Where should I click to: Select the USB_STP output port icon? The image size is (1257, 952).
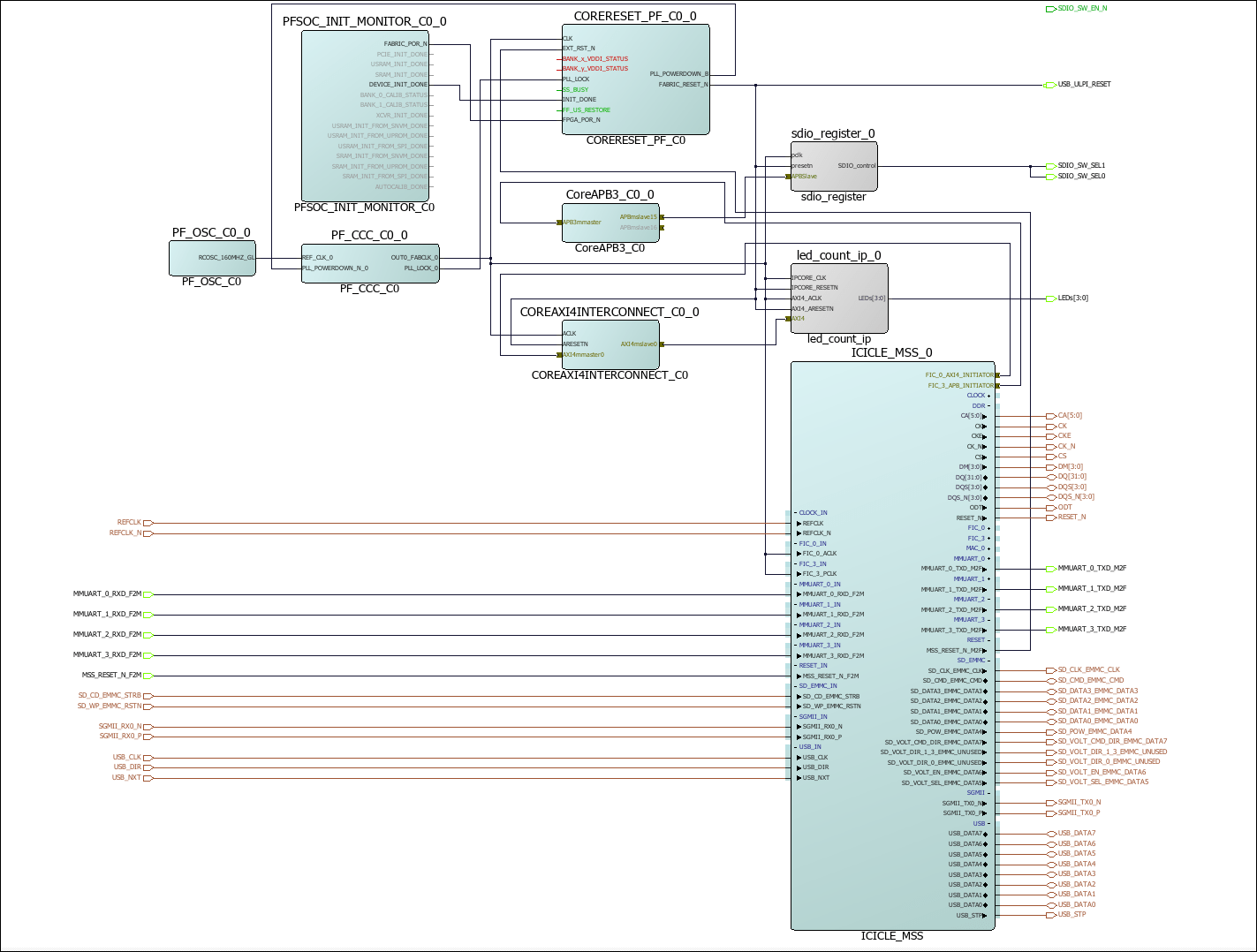point(1050,915)
